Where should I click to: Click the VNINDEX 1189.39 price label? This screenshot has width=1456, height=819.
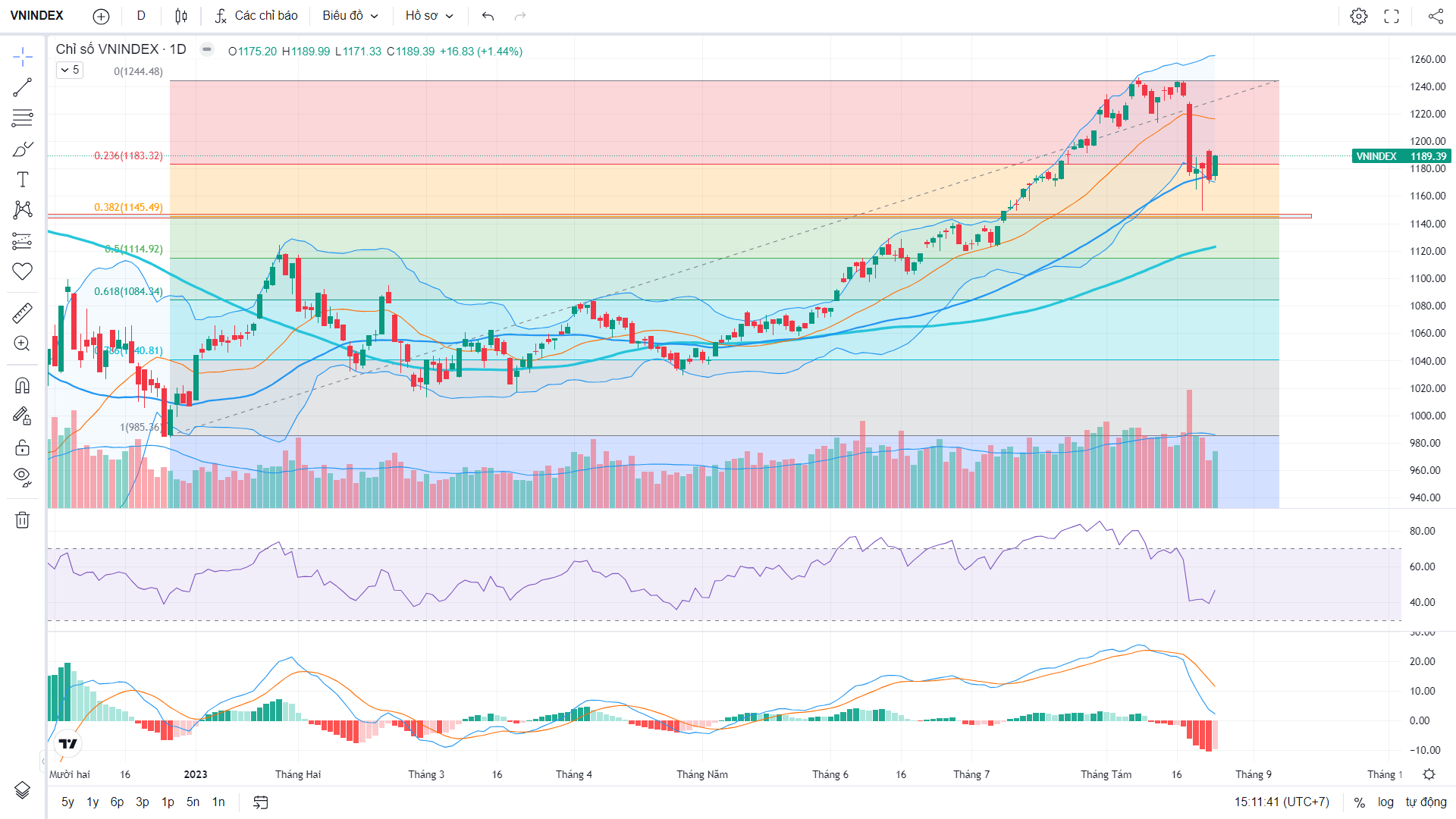[x=1401, y=156]
